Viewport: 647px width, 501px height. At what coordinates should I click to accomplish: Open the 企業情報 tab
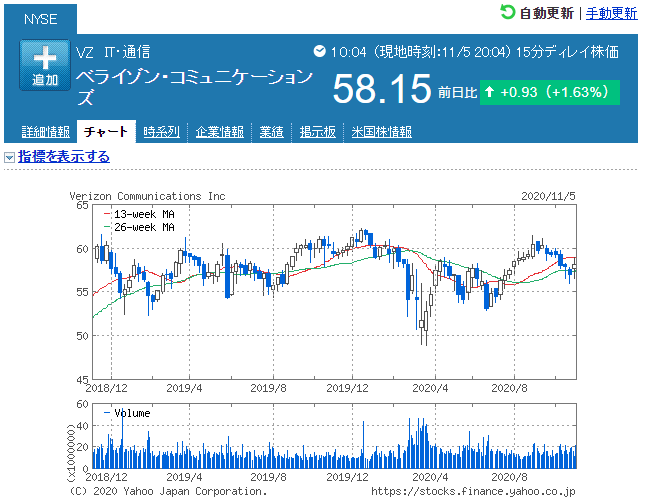[220, 132]
